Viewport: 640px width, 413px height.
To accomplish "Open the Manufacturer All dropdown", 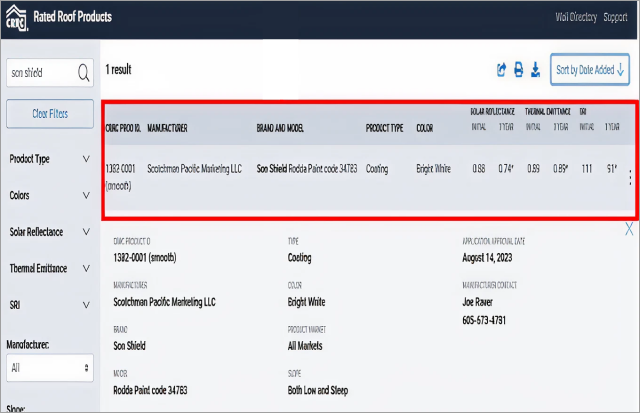I will [x=50, y=368].
